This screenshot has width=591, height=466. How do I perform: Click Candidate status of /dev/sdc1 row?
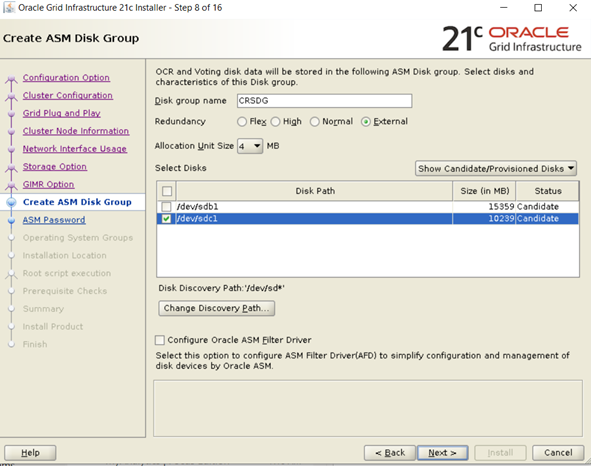538,219
